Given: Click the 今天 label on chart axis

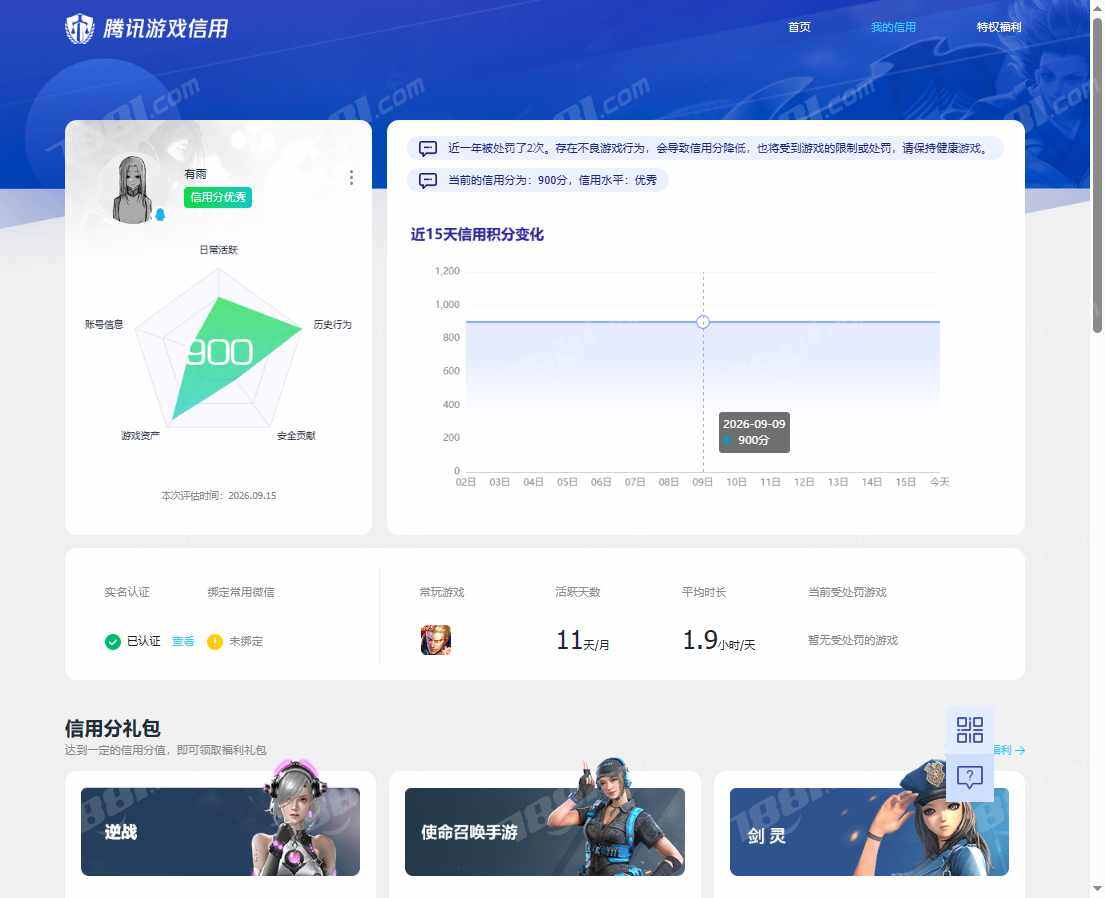Looking at the screenshot, I should [939, 482].
